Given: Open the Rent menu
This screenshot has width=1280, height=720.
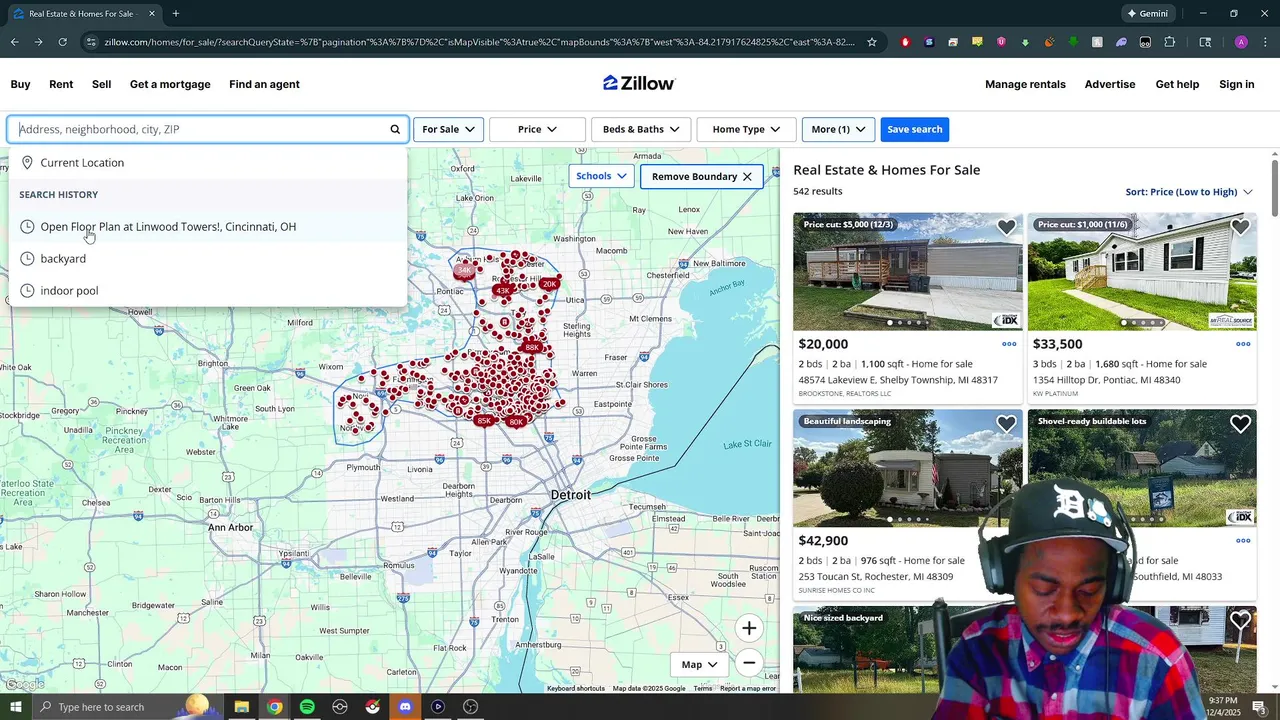Looking at the screenshot, I should click(61, 84).
